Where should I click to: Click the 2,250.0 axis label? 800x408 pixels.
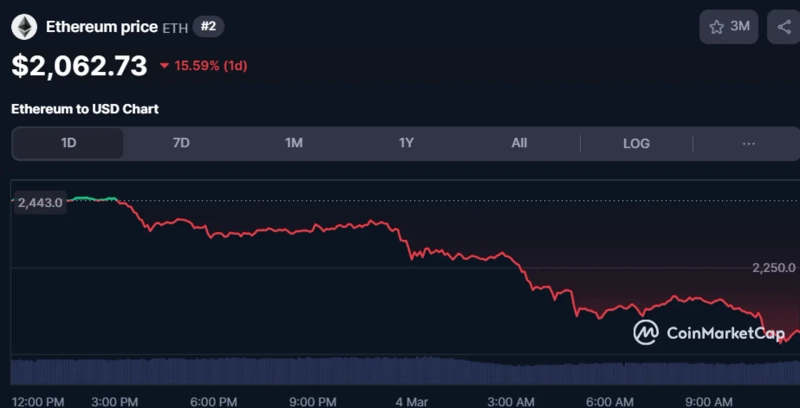pyautogui.click(x=773, y=267)
